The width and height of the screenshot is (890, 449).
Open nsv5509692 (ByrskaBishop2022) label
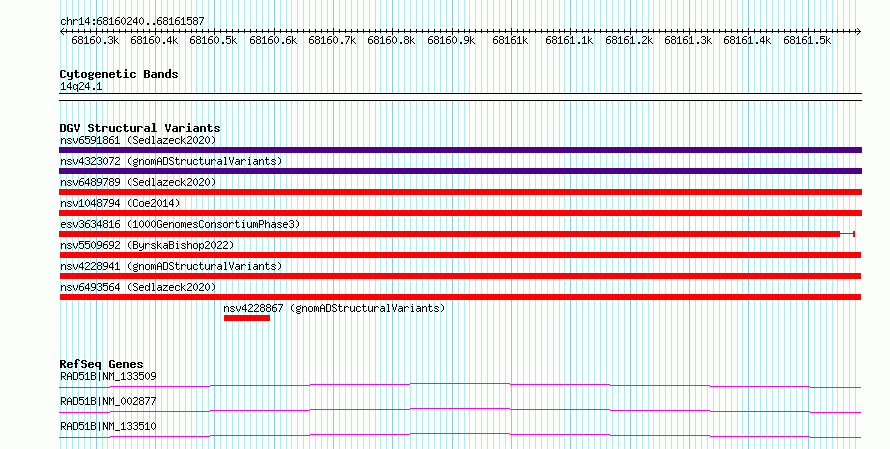[x=147, y=245]
